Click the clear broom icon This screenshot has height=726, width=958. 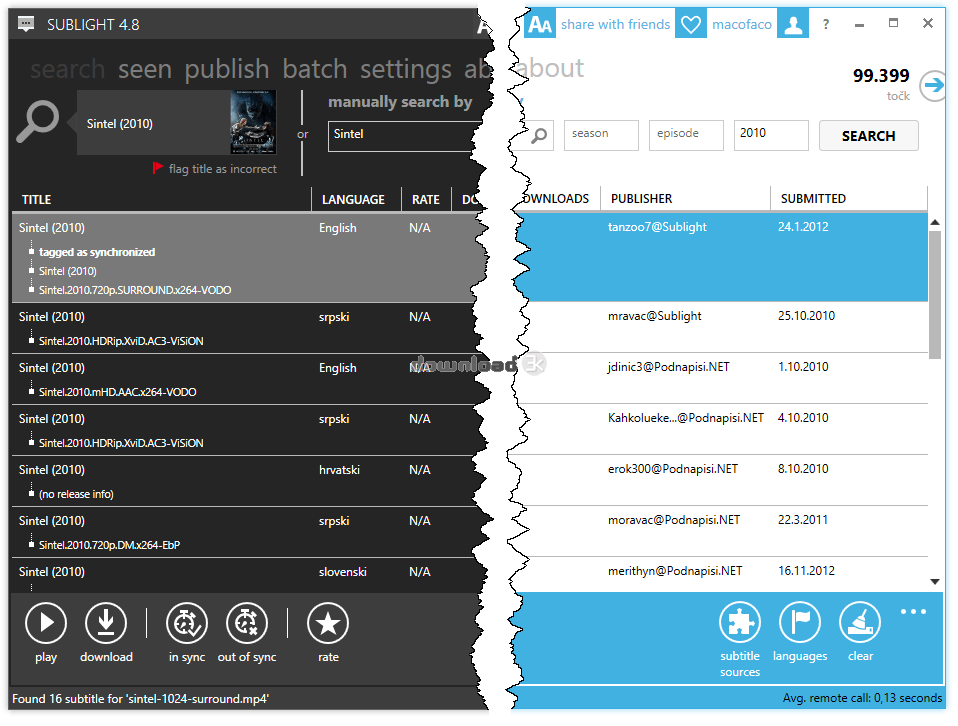coord(860,623)
